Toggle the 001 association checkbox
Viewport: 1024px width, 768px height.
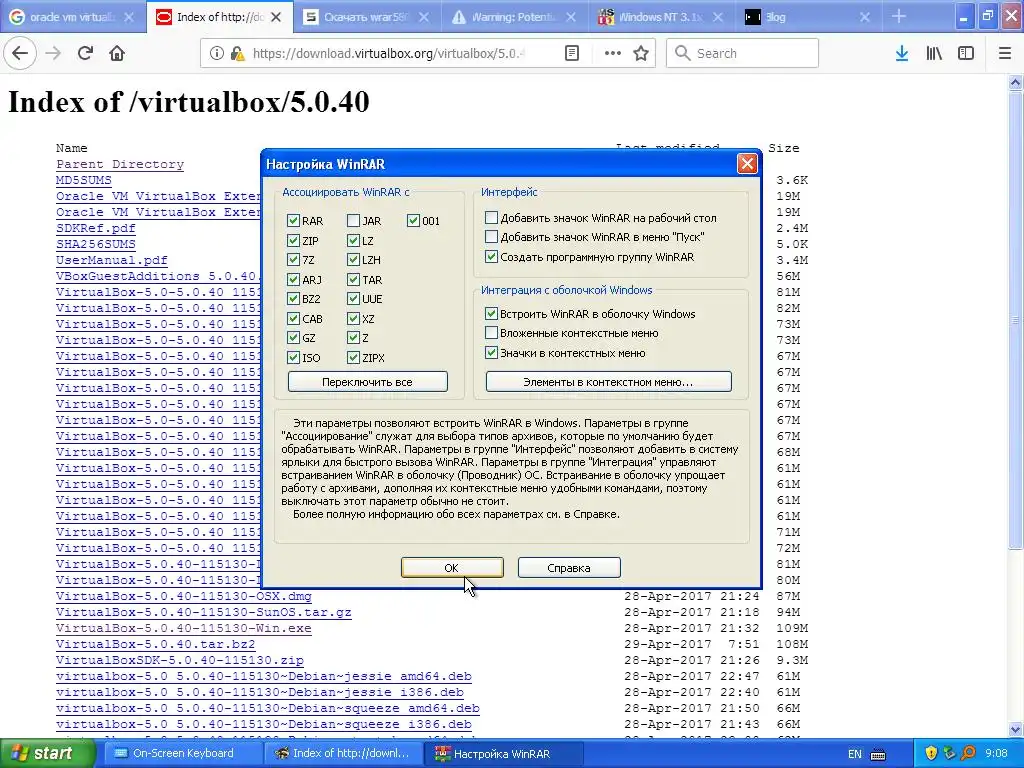413,221
